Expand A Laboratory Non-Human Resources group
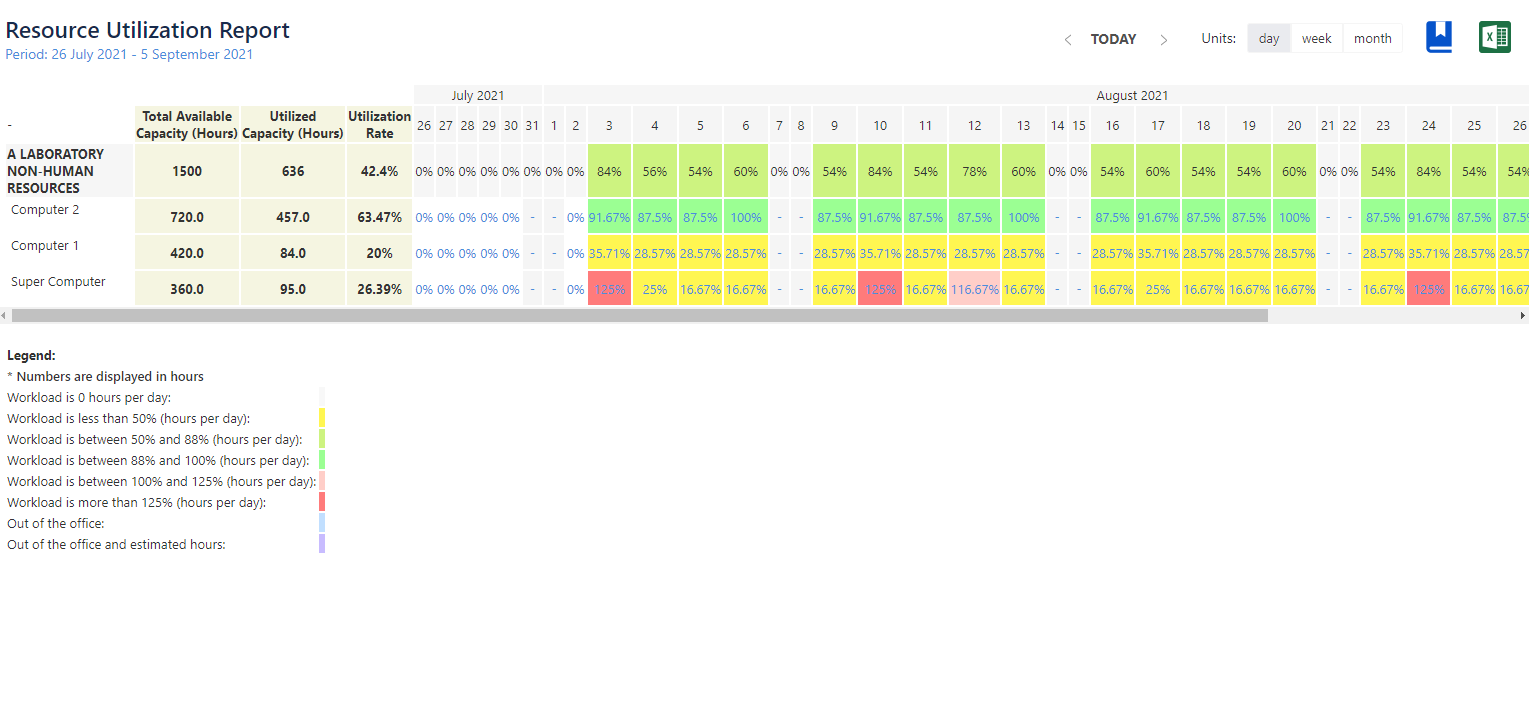Viewport: 1529px width, 701px height. coord(55,171)
